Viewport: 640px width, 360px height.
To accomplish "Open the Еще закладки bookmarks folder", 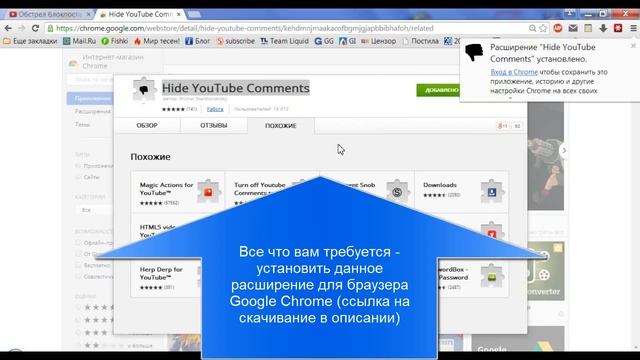I will (30, 41).
